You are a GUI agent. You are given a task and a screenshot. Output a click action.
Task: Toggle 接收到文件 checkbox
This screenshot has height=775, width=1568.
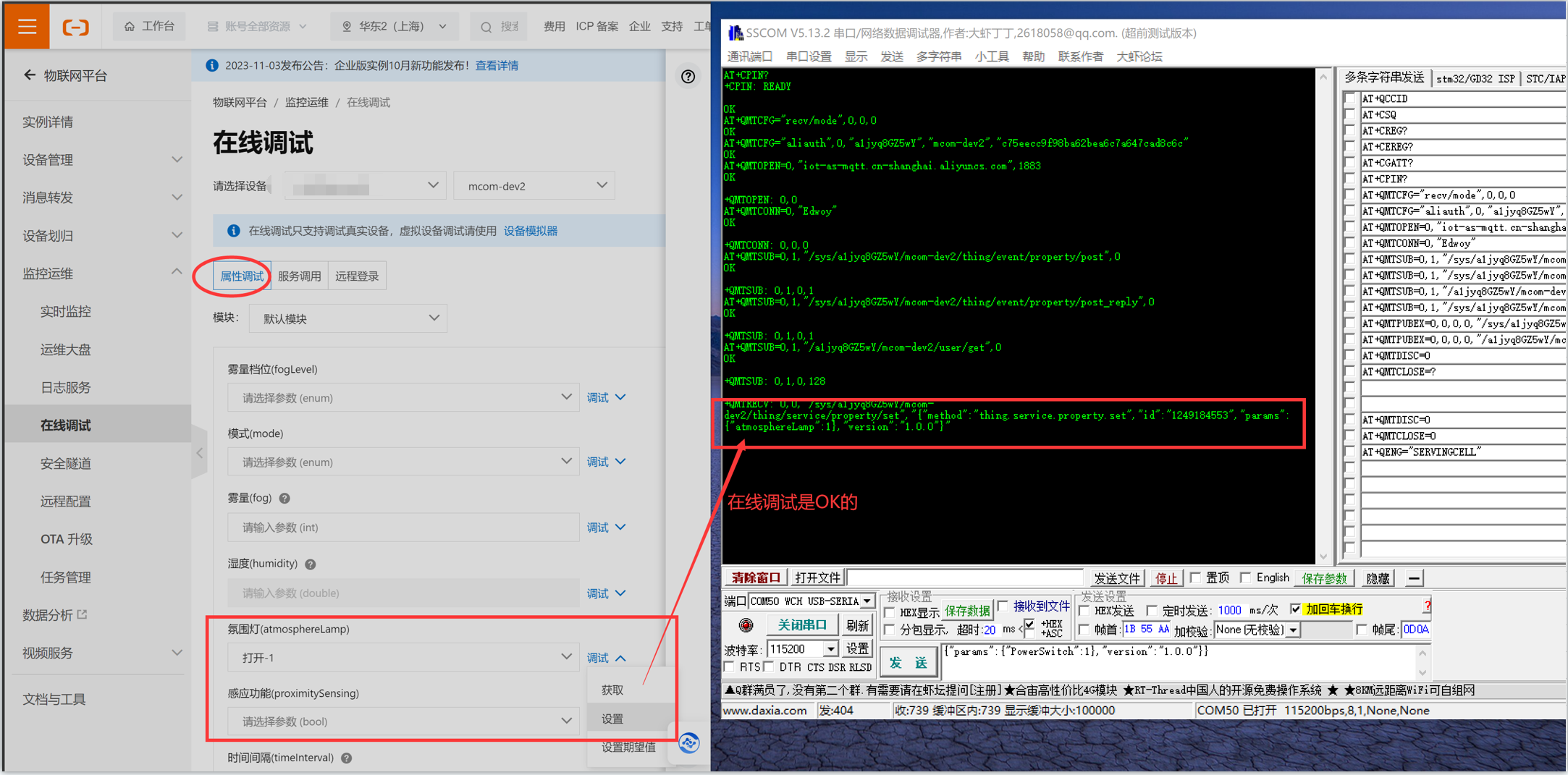[1003, 606]
